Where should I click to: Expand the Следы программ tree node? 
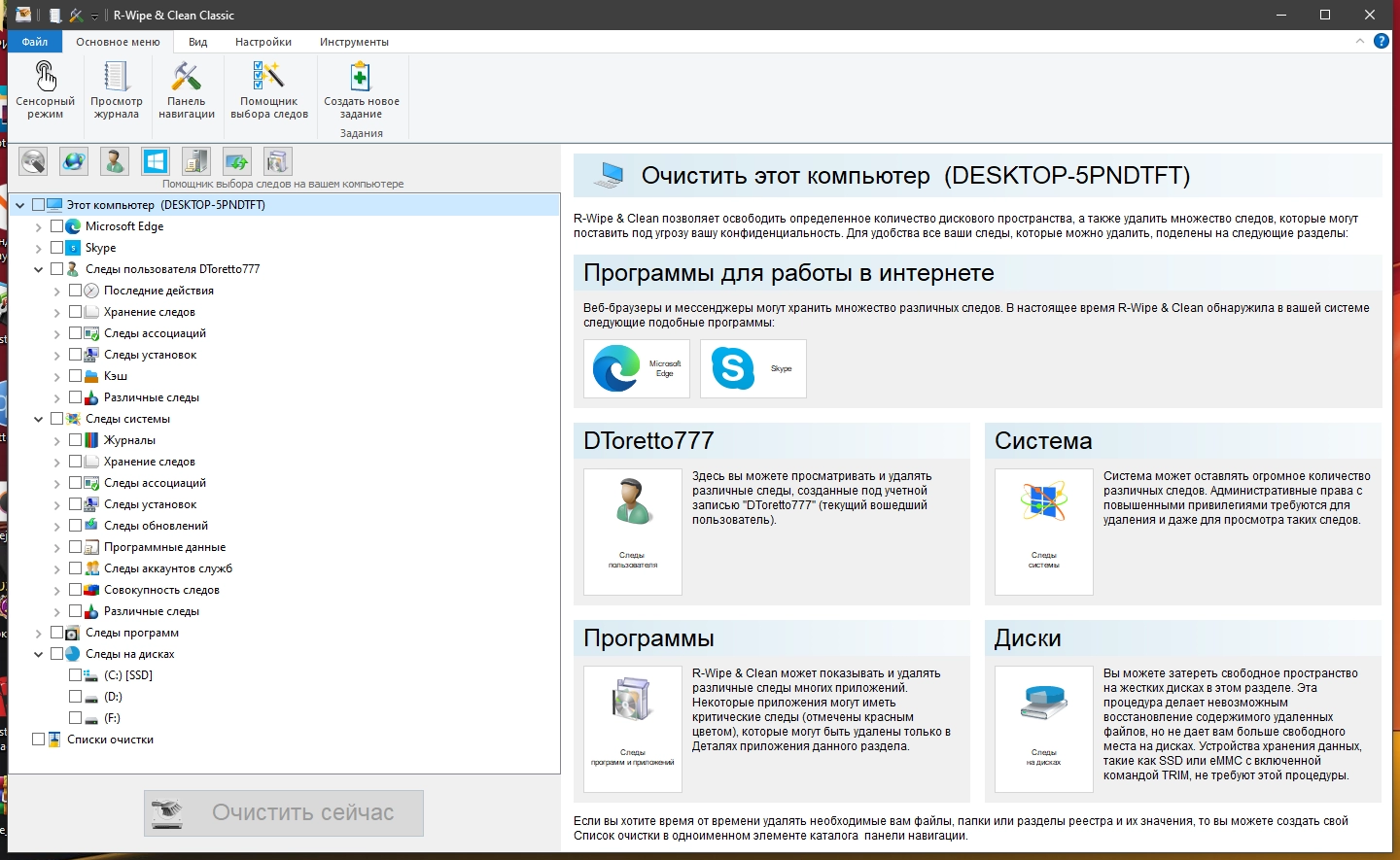(x=39, y=633)
